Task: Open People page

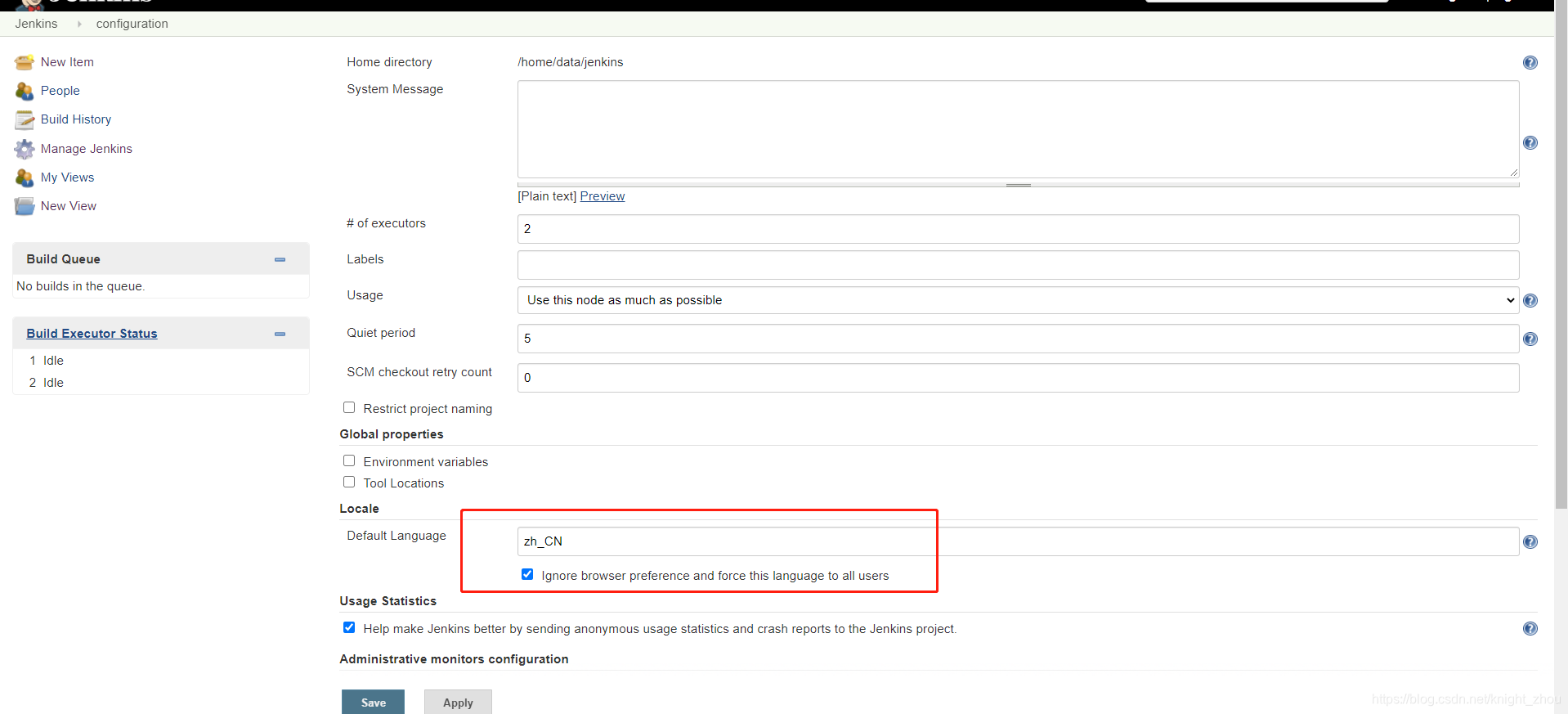Action: point(60,91)
